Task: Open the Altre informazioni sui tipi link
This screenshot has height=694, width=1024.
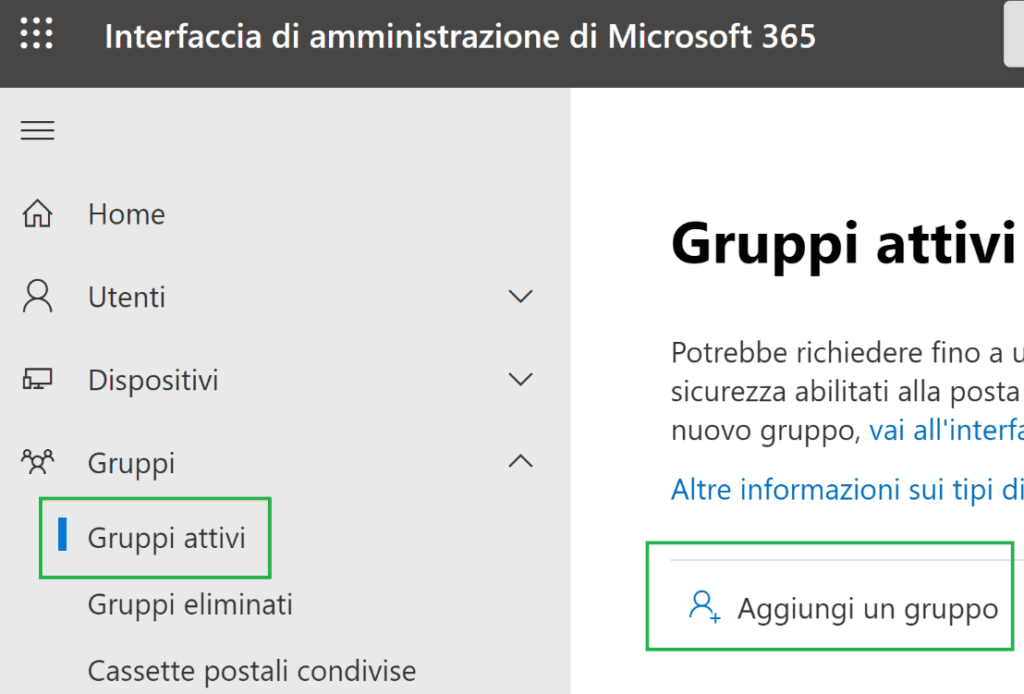Action: tap(847, 489)
